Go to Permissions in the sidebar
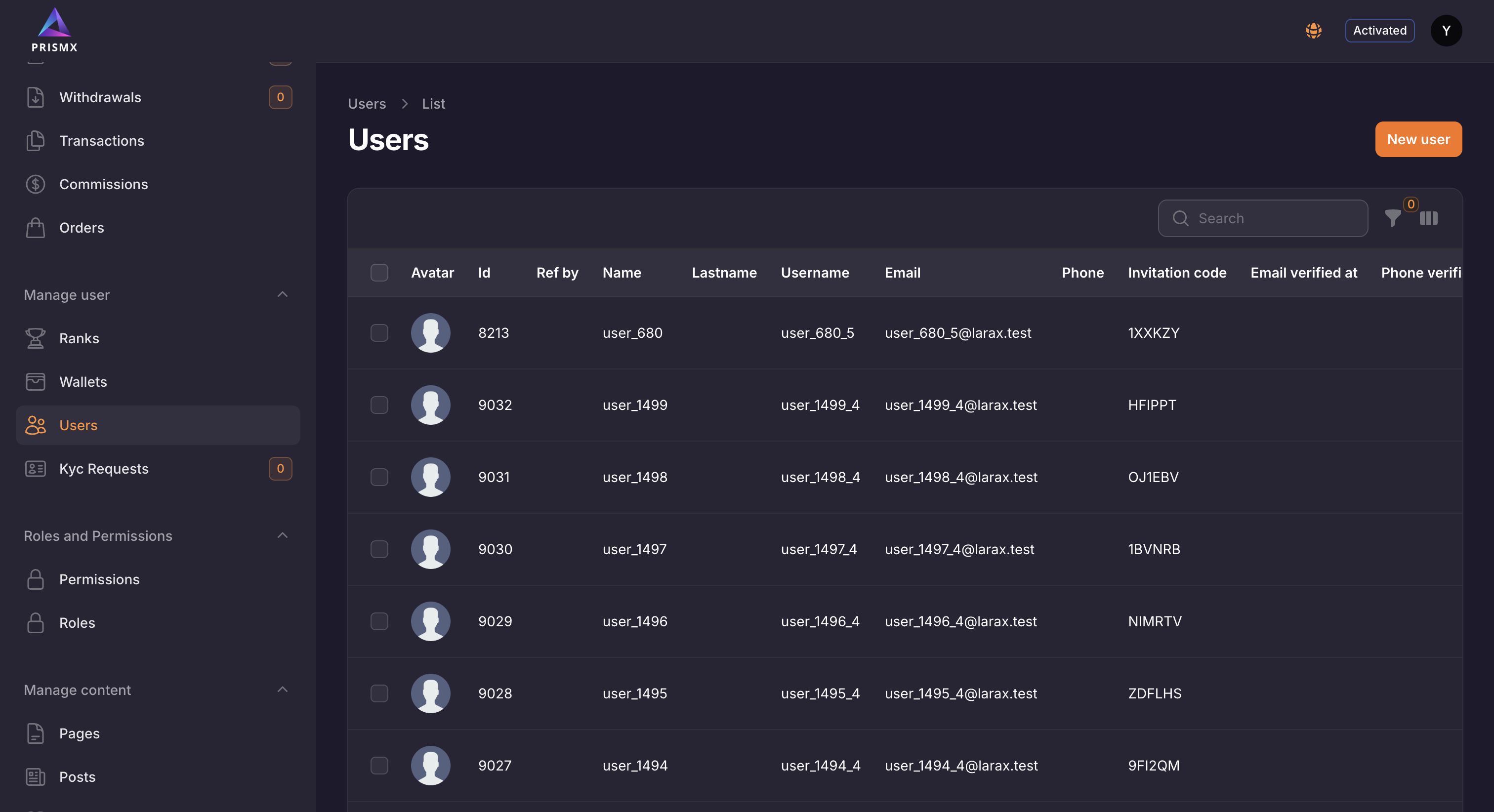Image resolution: width=1494 pixels, height=812 pixels. [99, 579]
